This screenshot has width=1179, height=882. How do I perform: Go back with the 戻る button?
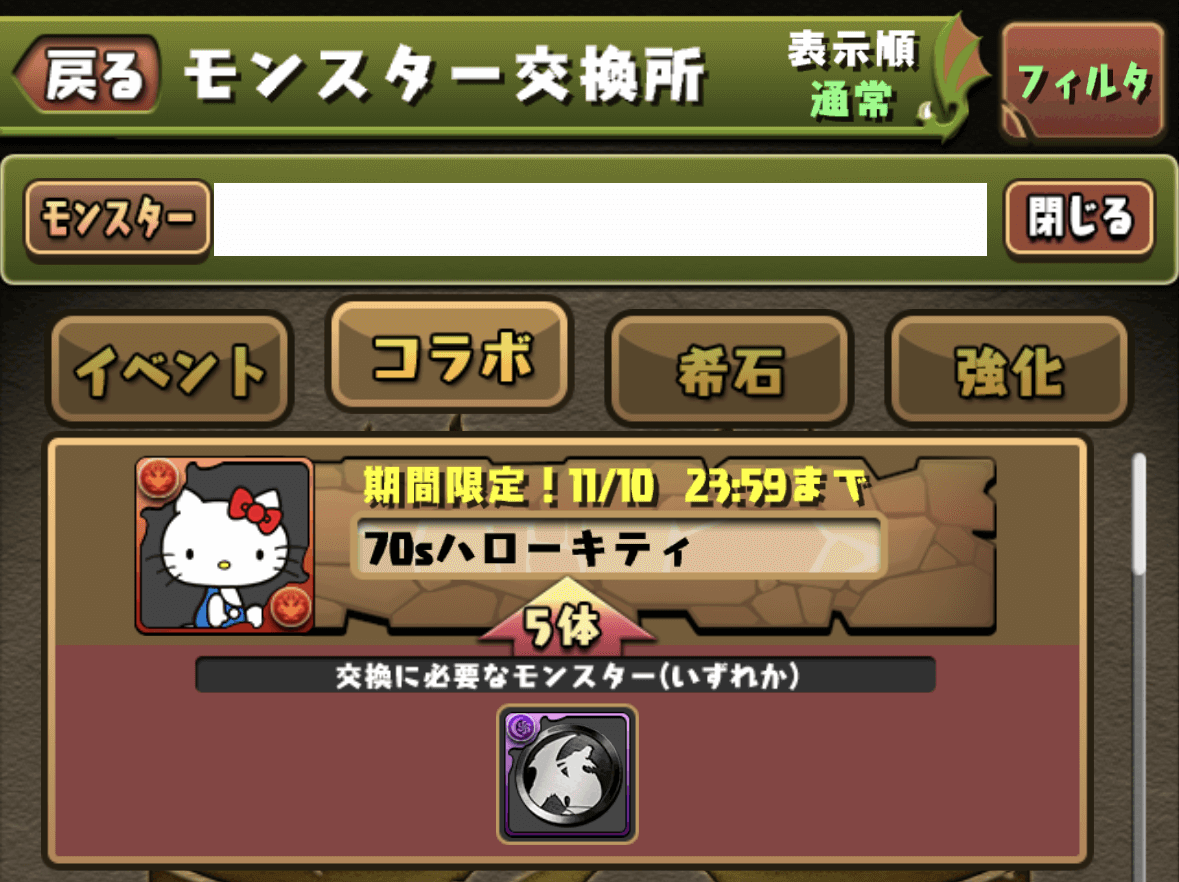(x=87, y=74)
